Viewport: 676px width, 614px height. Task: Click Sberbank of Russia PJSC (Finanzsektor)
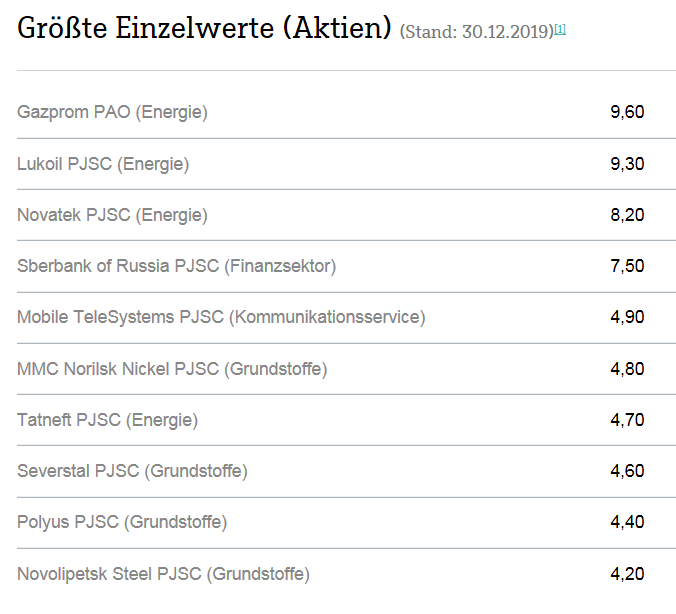[176, 266]
